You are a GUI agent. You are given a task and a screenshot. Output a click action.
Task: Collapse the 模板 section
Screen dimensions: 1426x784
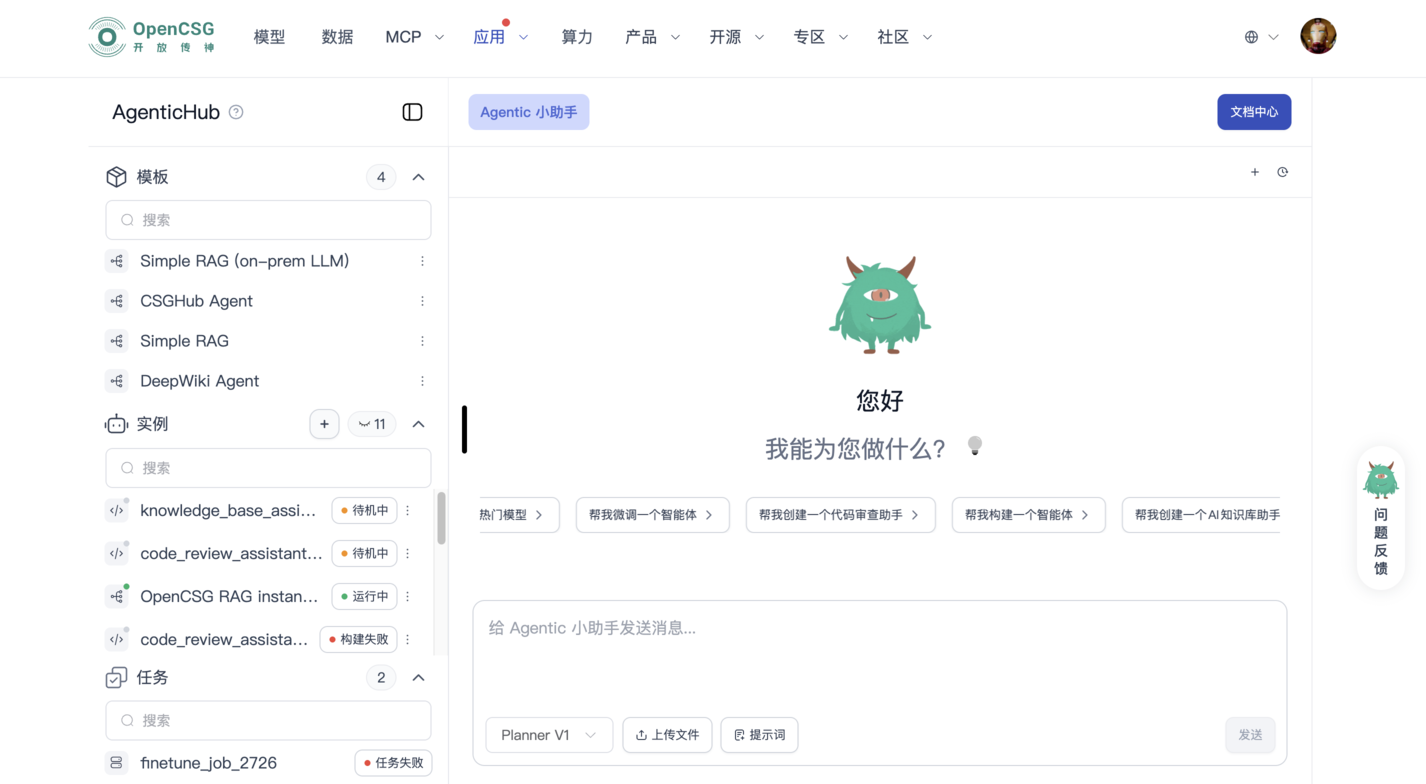pyautogui.click(x=418, y=177)
